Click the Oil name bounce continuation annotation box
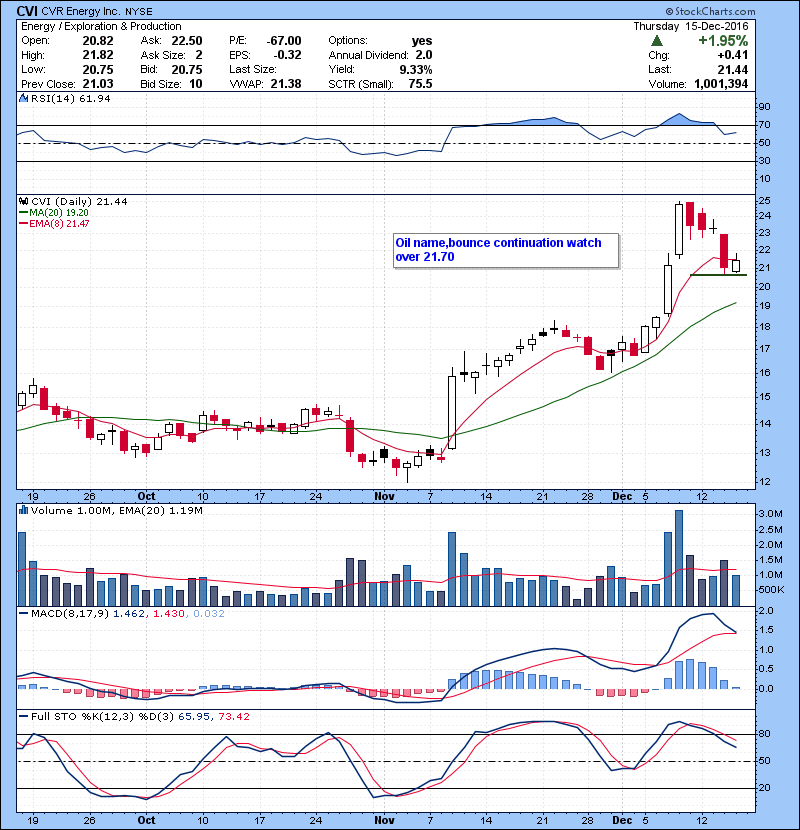 (506, 250)
